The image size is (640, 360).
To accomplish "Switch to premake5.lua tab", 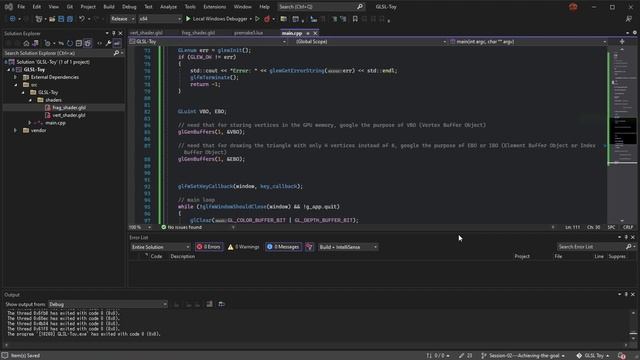I will coord(249,33).
